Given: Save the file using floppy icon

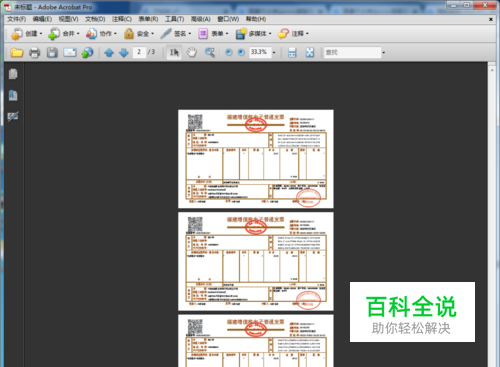Looking at the screenshot, I should (52, 52).
